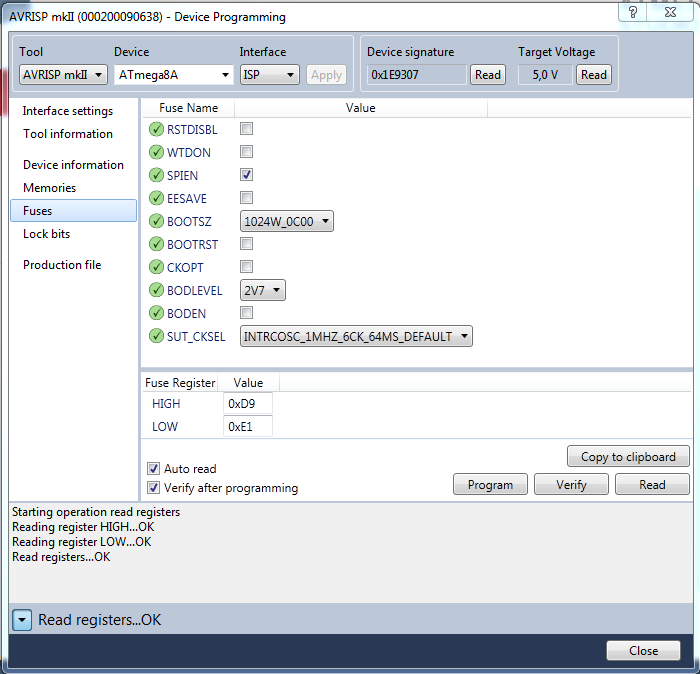Screen dimensions: 700x674
Task: Enable the WTDON fuse checkbox
Action: [246, 152]
